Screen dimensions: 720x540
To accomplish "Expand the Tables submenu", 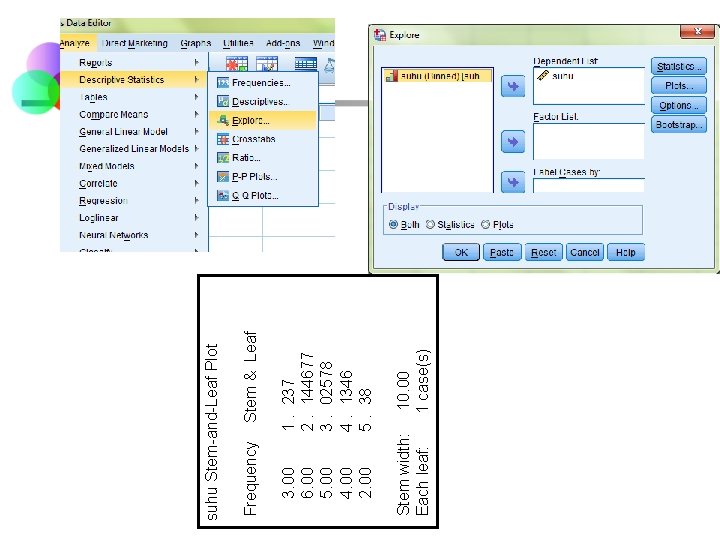I will pos(134,97).
